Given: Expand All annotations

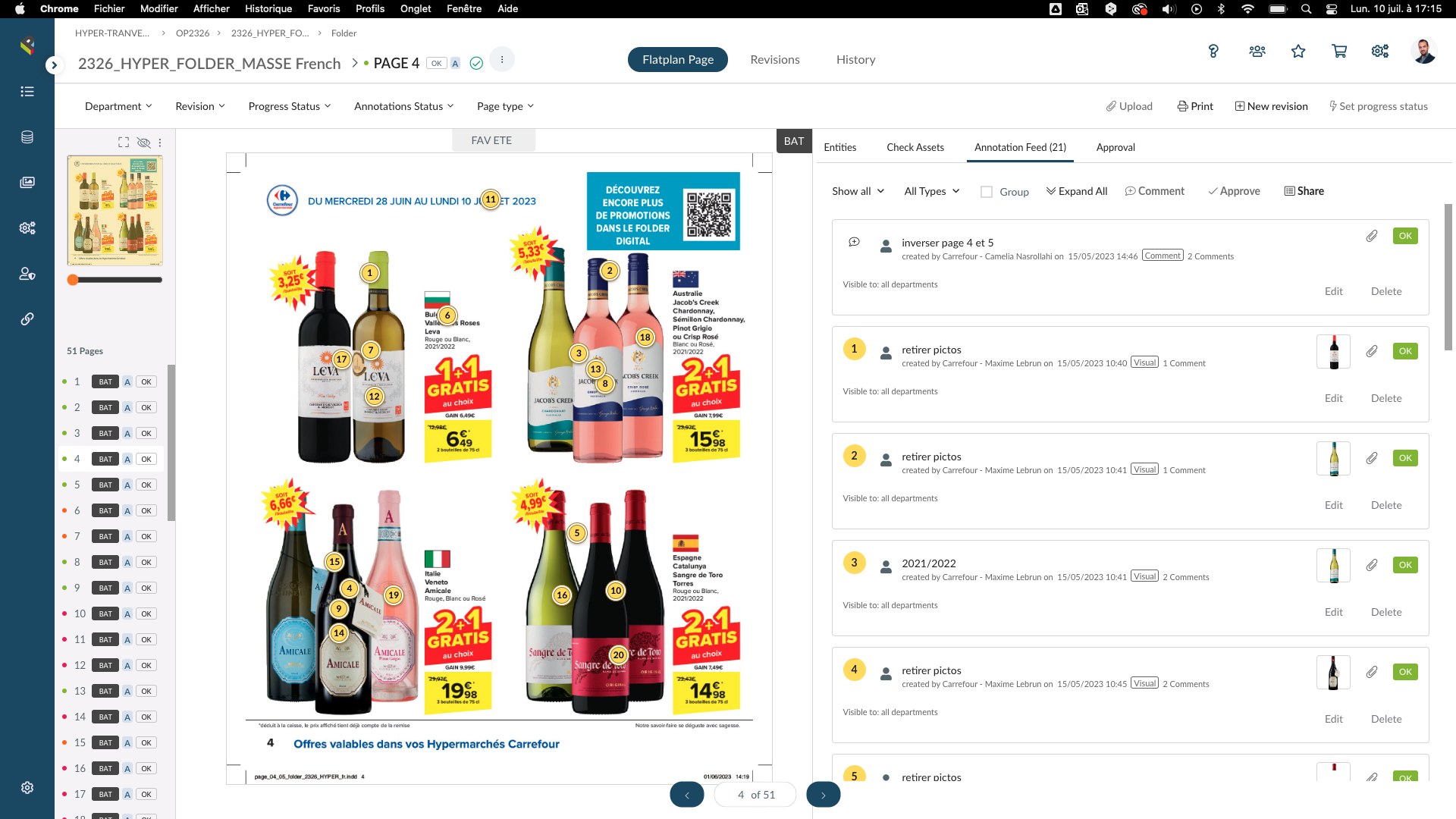Looking at the screenshot, I should [1077, 191].
